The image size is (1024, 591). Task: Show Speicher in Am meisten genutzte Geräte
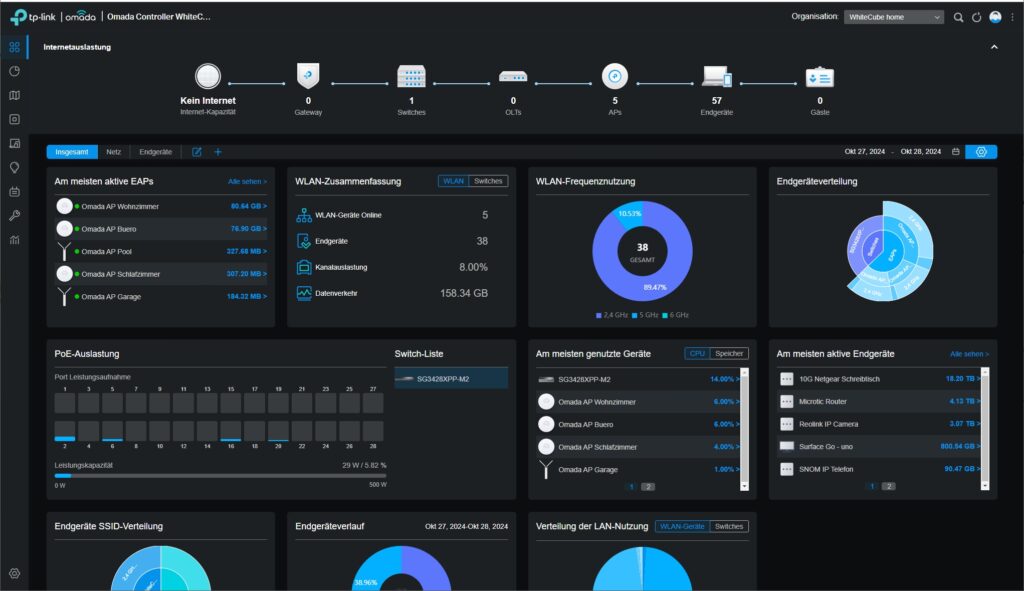tap(729, 353)
